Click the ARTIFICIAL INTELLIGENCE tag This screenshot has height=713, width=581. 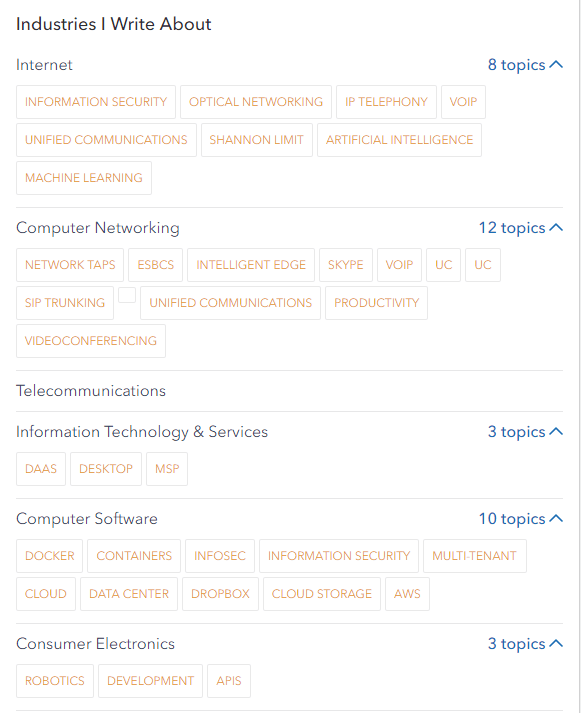point(399,140)
